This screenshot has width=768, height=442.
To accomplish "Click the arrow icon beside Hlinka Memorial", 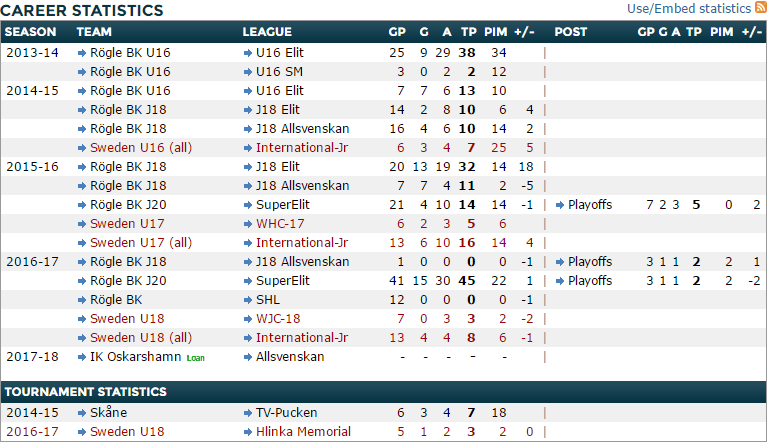I will pos(247,432).
